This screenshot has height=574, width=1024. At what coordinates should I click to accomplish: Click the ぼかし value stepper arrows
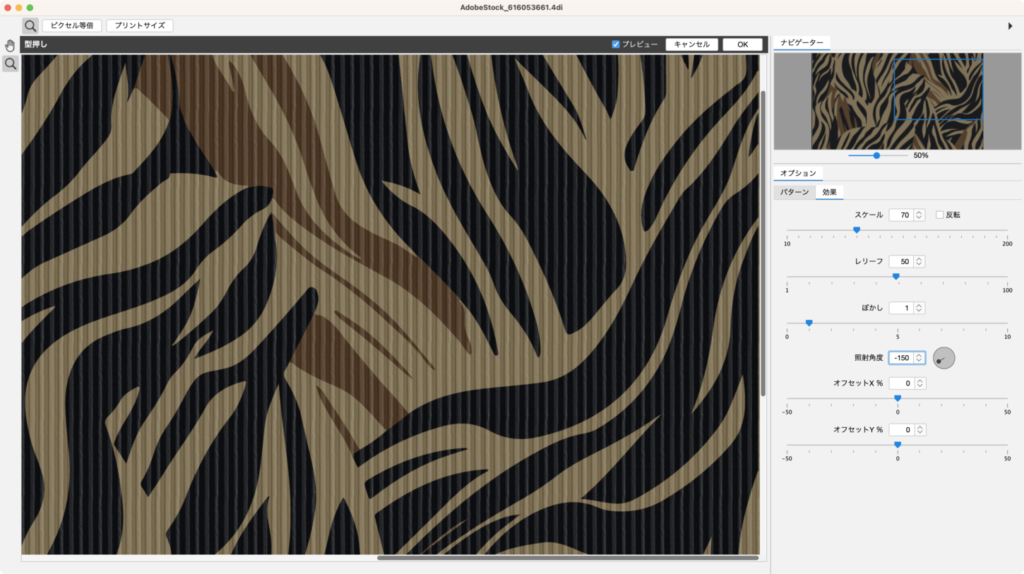(919, 308)
